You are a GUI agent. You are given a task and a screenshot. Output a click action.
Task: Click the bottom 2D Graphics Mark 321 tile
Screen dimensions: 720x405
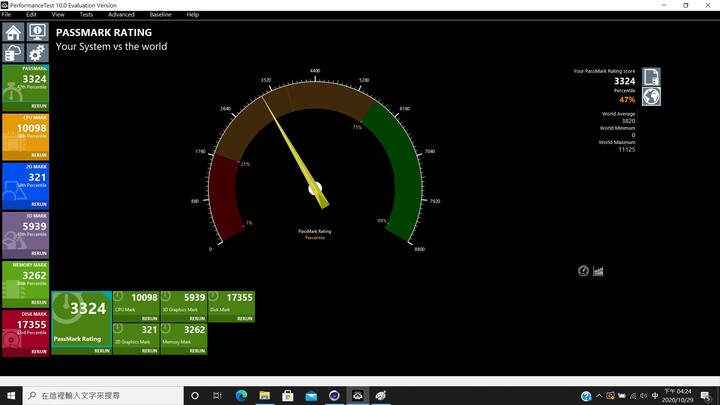click(x=136, y=339)
